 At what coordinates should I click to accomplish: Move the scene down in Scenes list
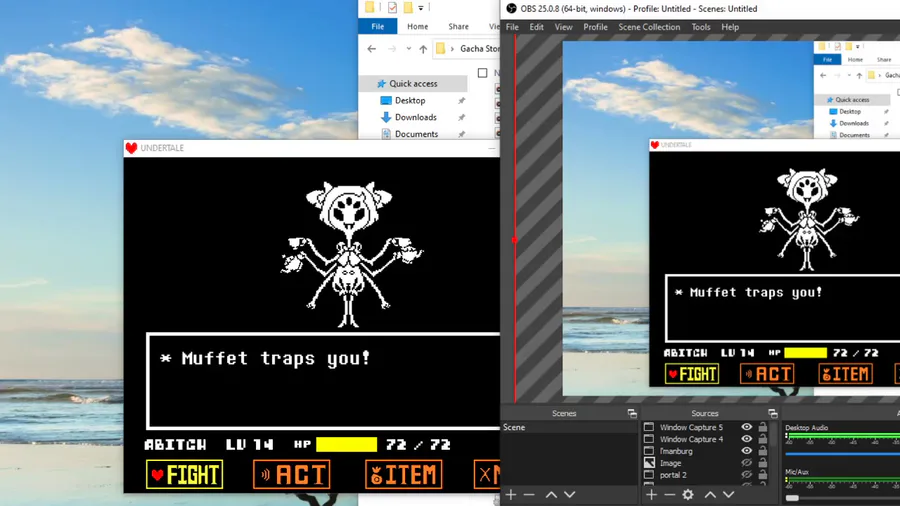[569, 495]
